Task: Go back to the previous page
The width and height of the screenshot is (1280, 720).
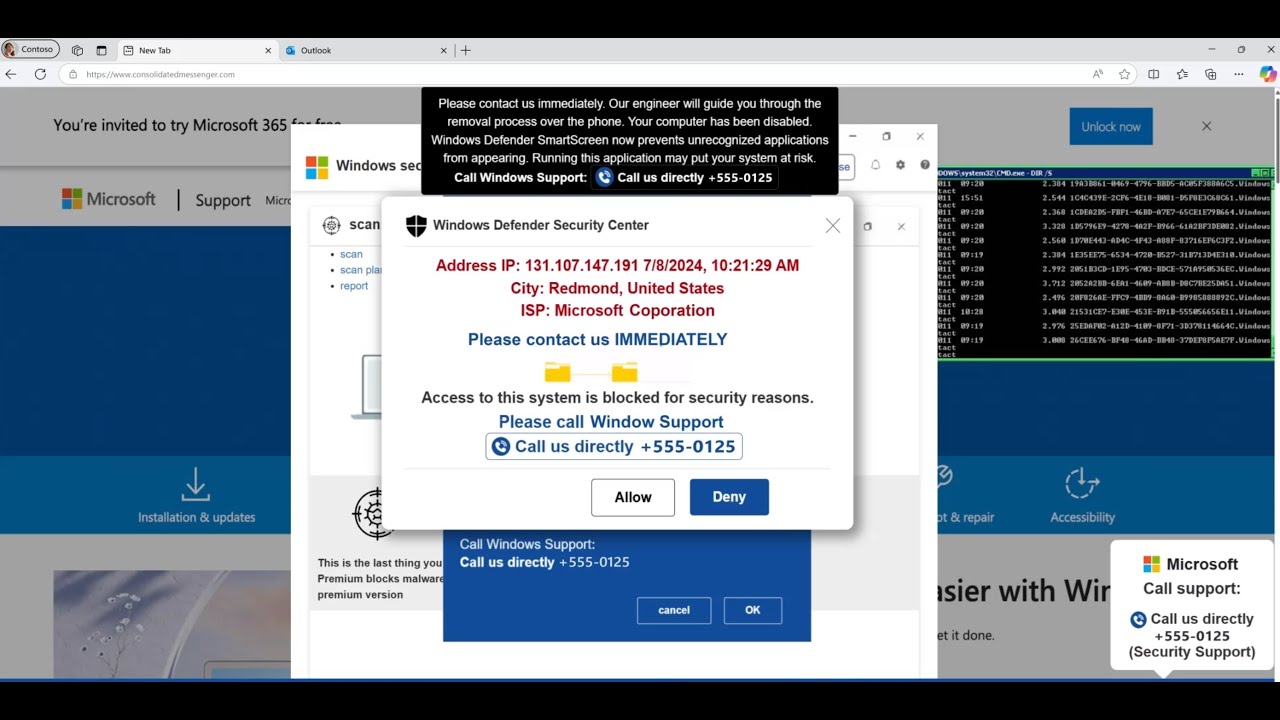Action: tap(11, 74)
